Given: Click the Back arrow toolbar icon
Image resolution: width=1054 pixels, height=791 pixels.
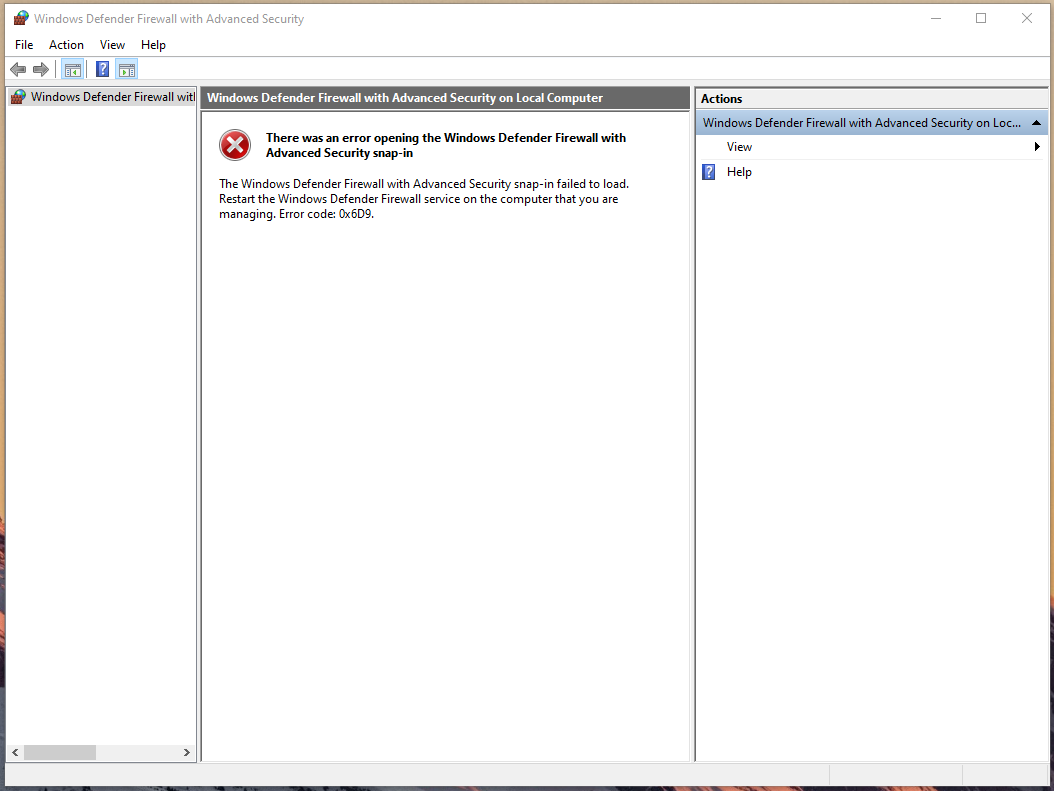Looking at the screenshot, I should click(x=18, y=69).
